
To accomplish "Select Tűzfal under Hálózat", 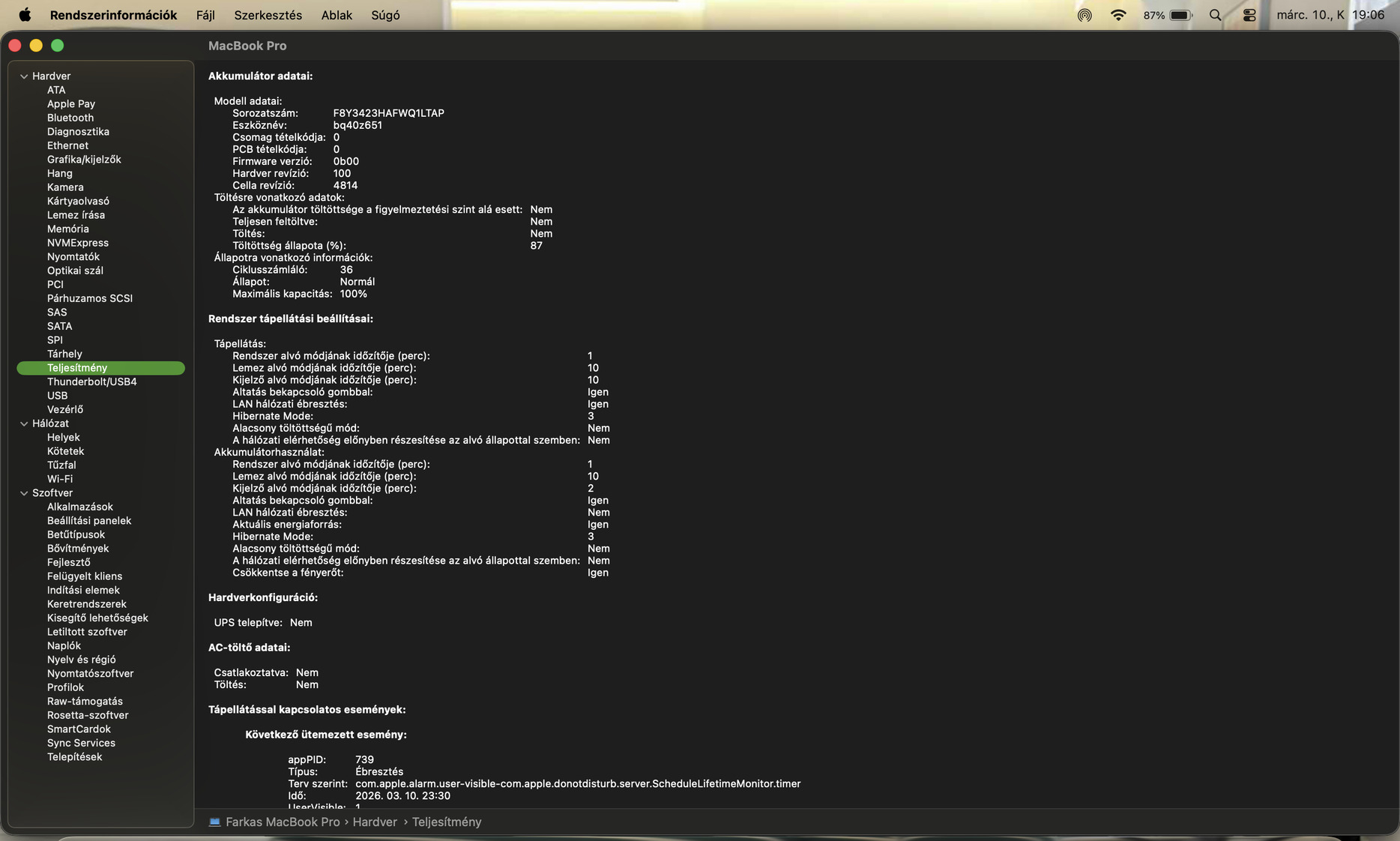I will click(61, 465).
